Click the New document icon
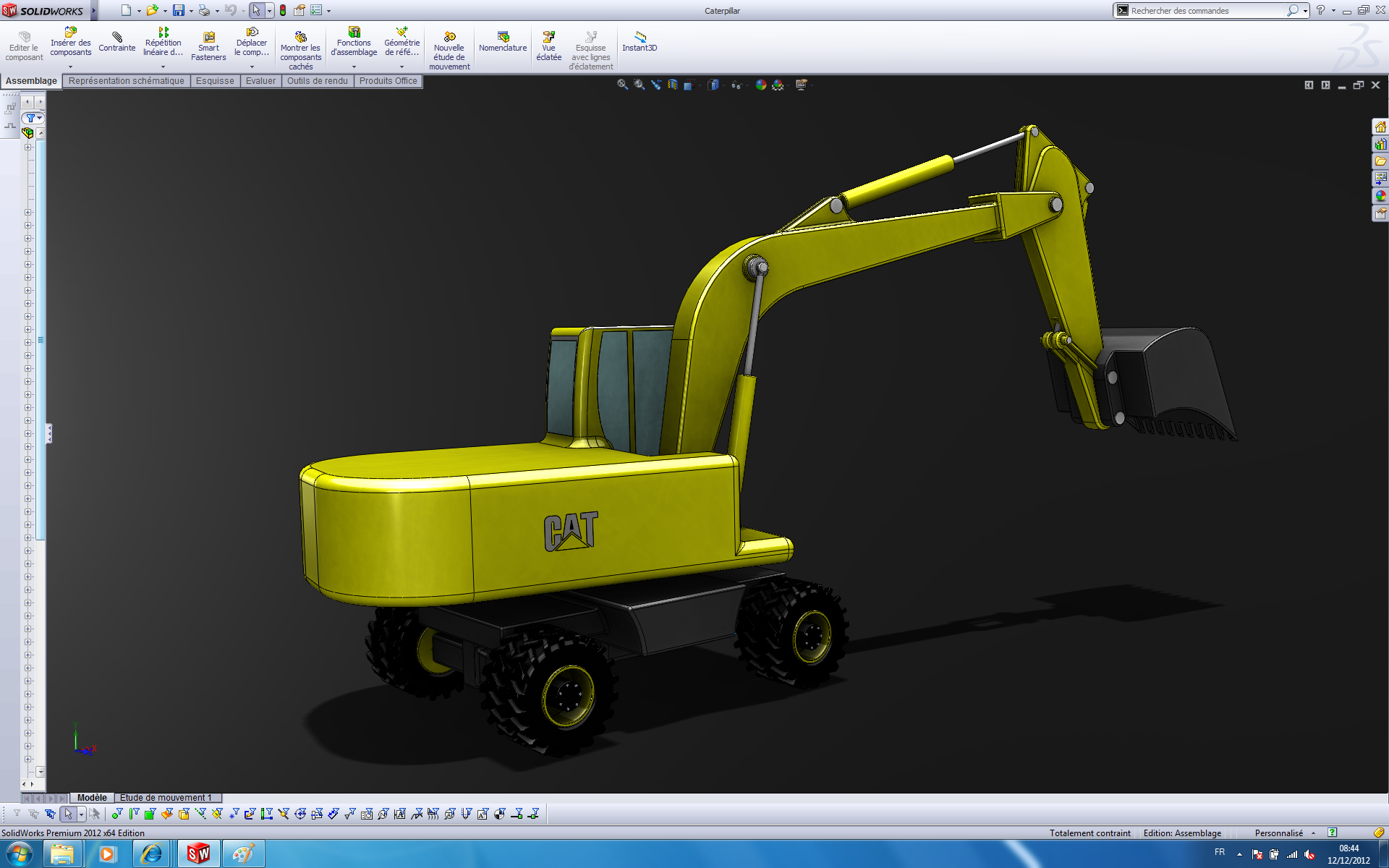The width and height of the screenshot is (1389, 868). click(x=127, y=10)
